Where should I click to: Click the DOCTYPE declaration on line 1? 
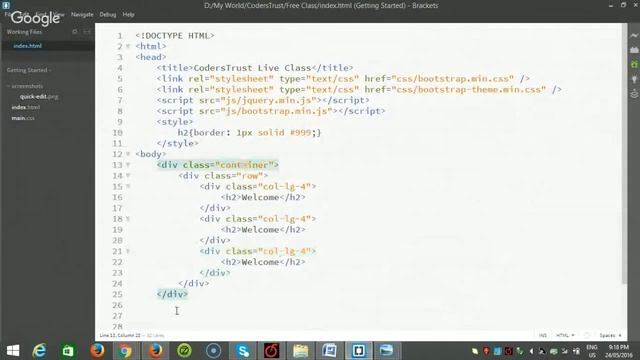pyautogui.click(x=175, y=36)
